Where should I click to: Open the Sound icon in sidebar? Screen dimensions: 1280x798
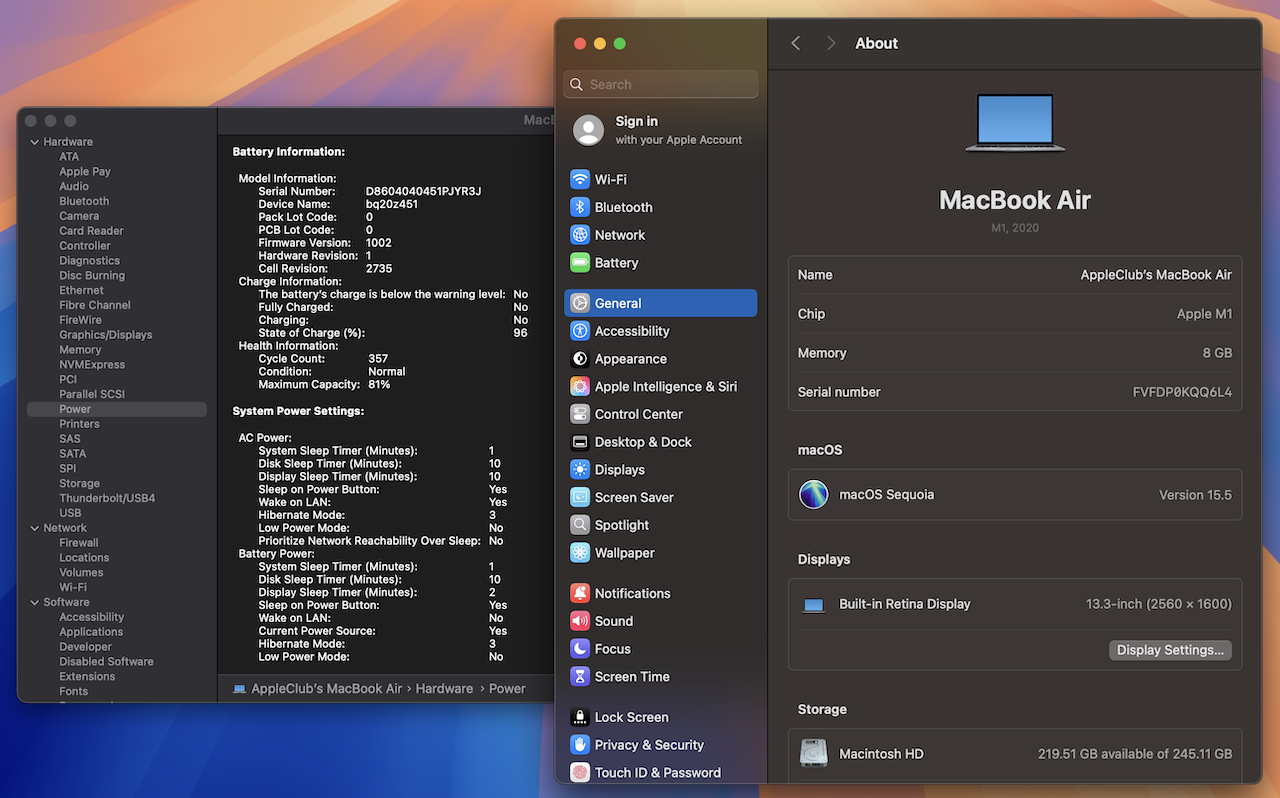580,621
